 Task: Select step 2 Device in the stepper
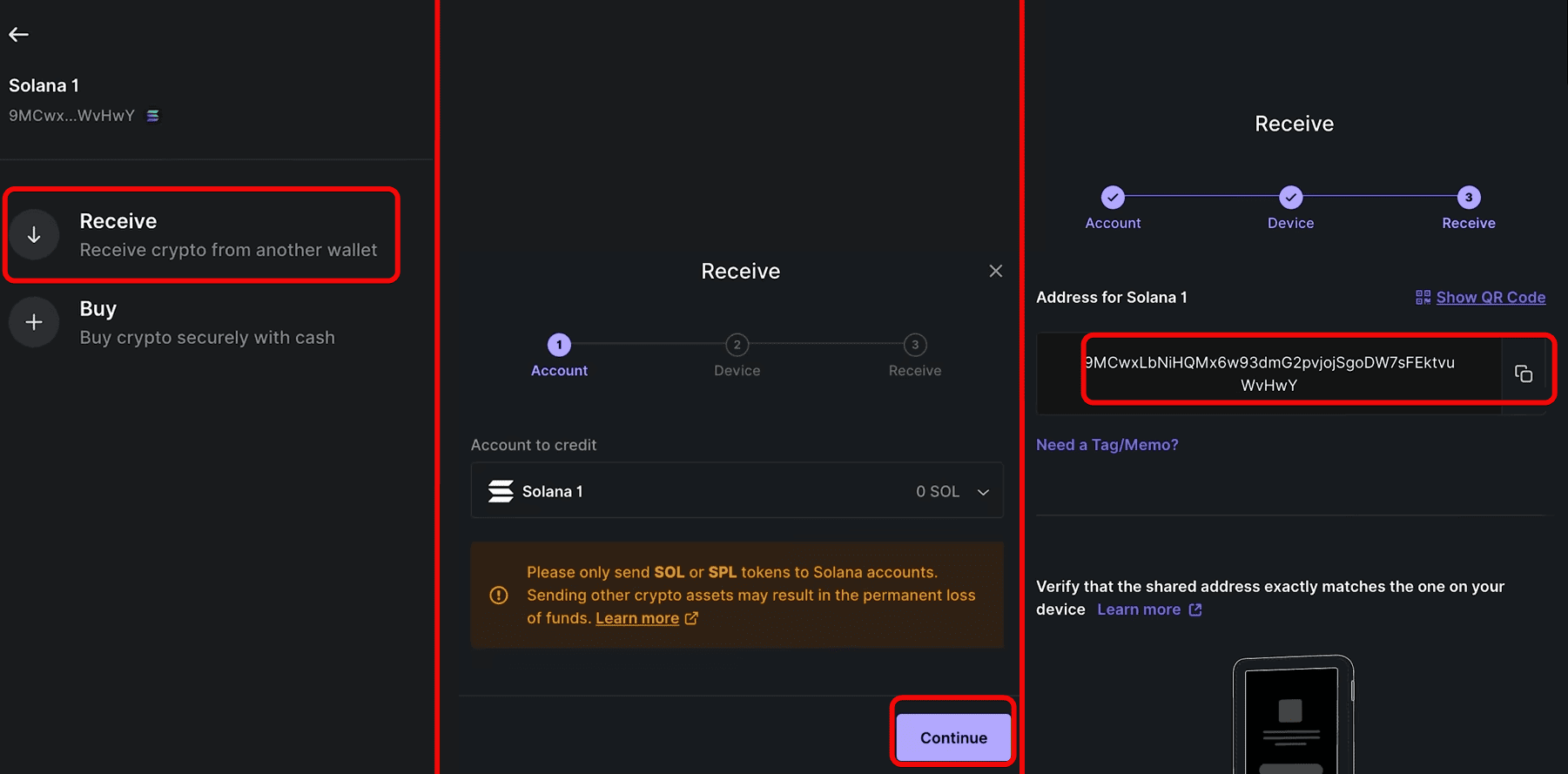click(x=737, y=346)
